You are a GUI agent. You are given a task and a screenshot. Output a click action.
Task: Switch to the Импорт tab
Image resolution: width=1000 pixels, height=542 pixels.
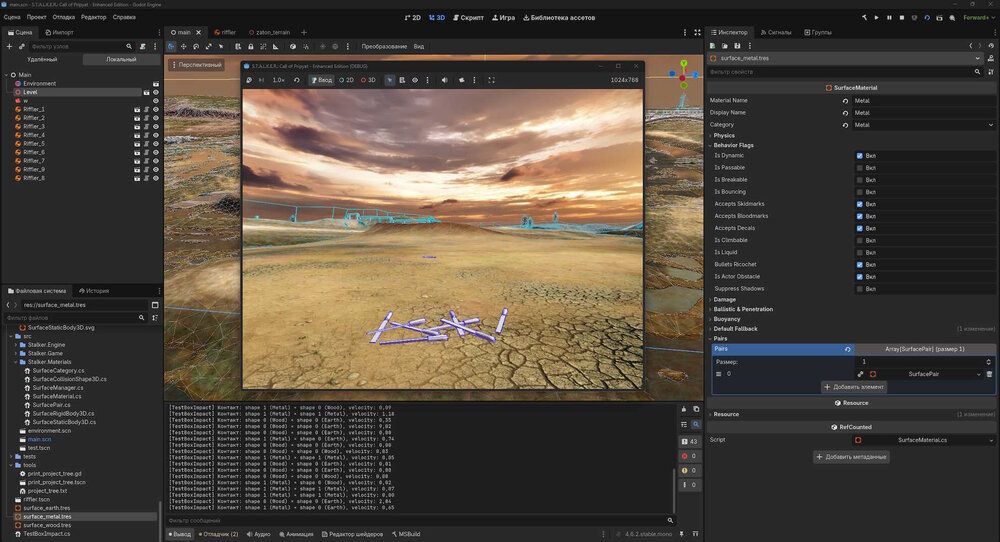click(59, 33)
